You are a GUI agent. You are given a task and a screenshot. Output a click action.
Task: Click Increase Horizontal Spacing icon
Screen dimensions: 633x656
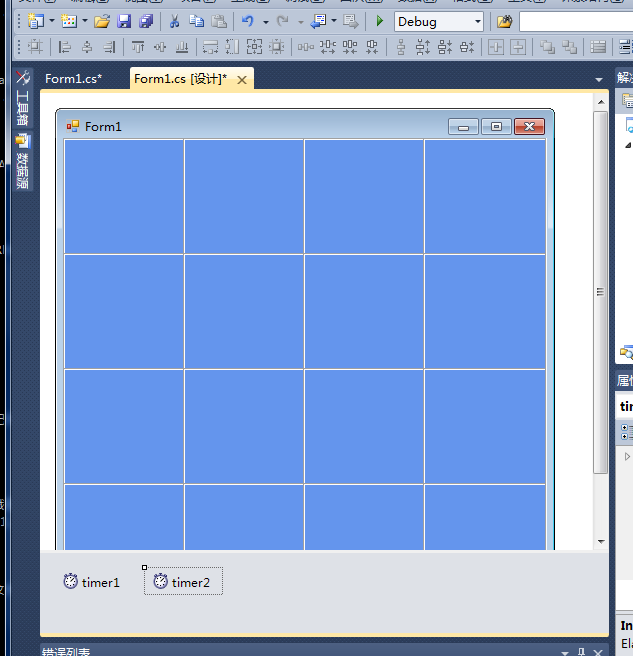(328, 47)
